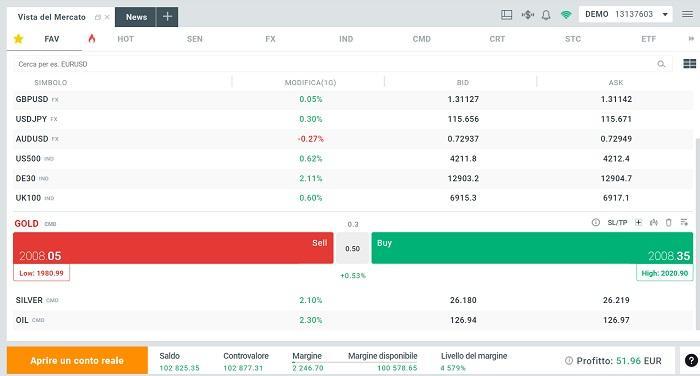700x376 pixels.
Task: Select the FX category tab
Action: [270, 39]
